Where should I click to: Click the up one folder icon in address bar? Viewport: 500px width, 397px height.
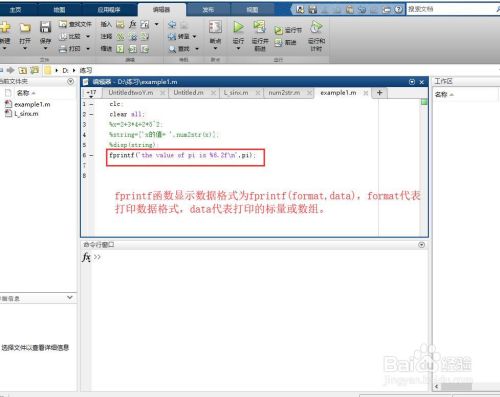[22, 70]
